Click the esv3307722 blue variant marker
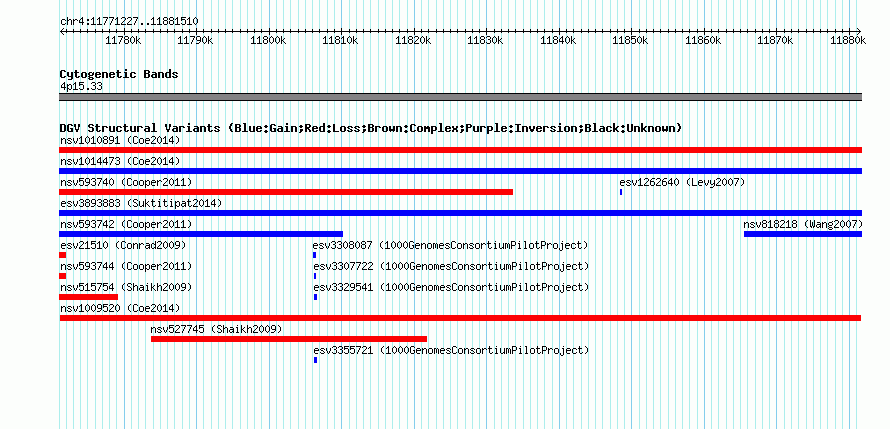 pos(315,276)
